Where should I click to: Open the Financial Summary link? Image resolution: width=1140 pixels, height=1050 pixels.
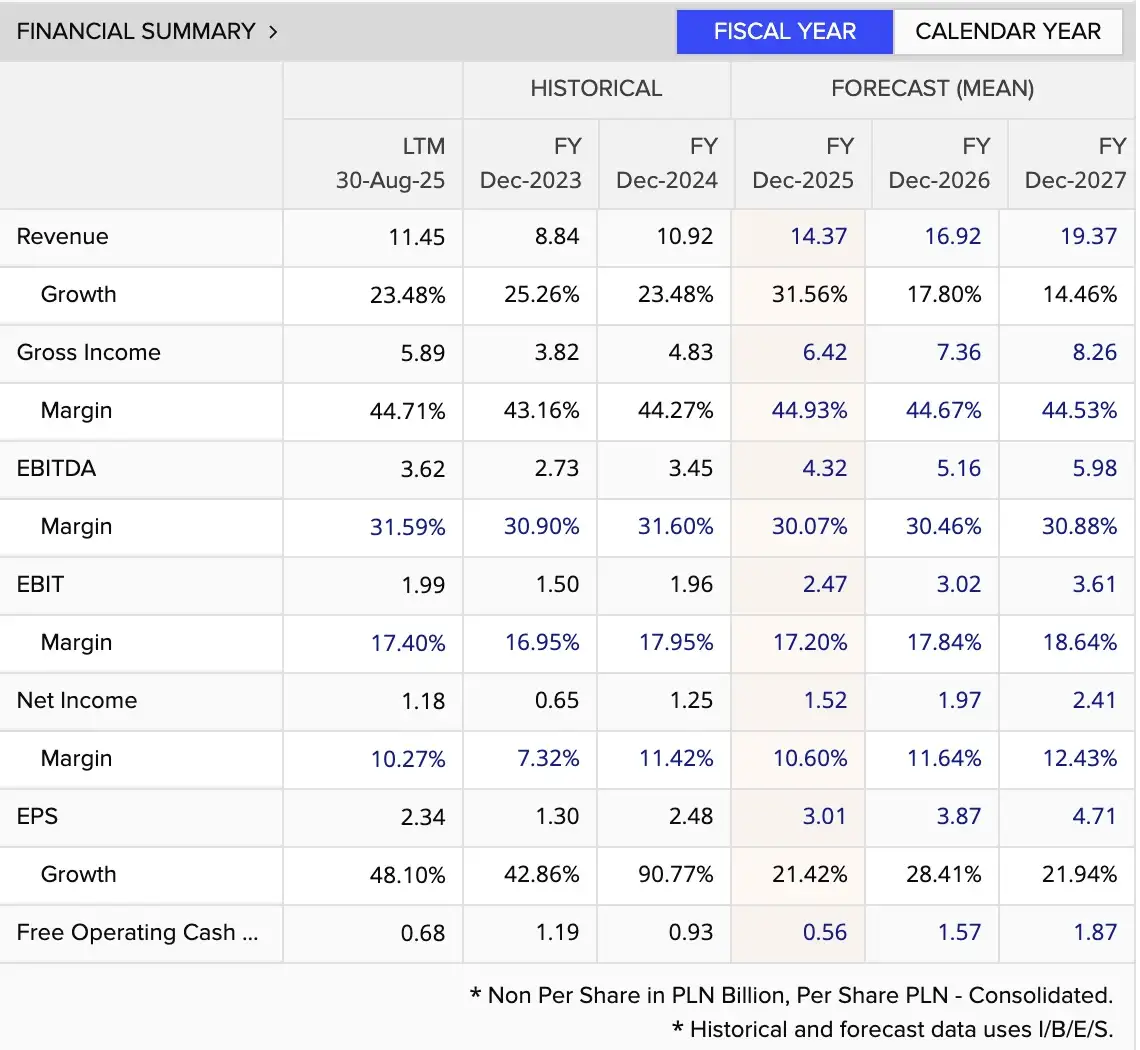(136, 31)
